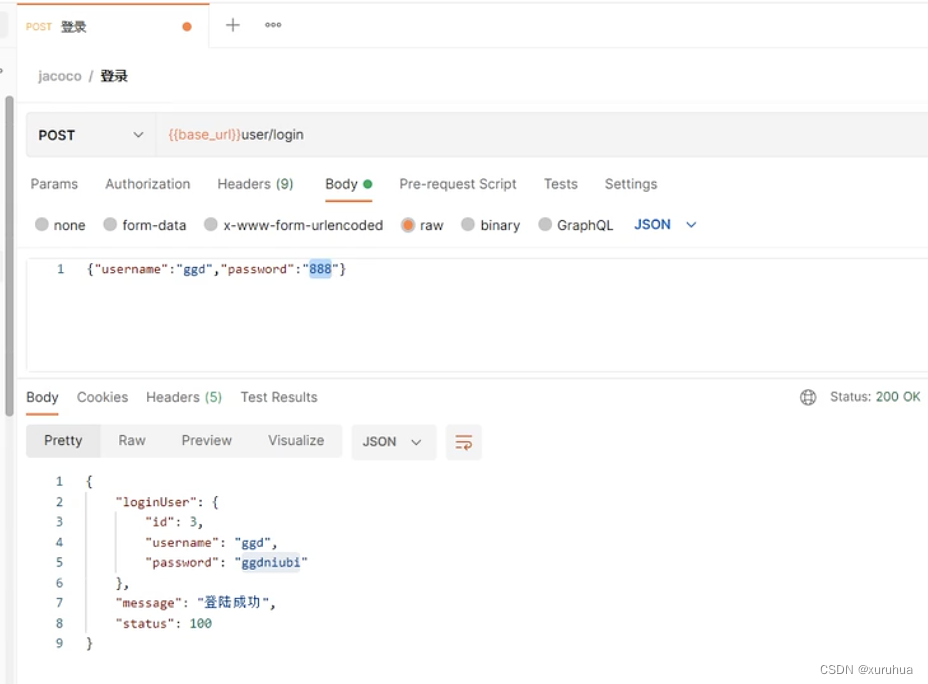Switch to response Cookies tab
Screen dimensions: 928x684
(x=102, y=397)
